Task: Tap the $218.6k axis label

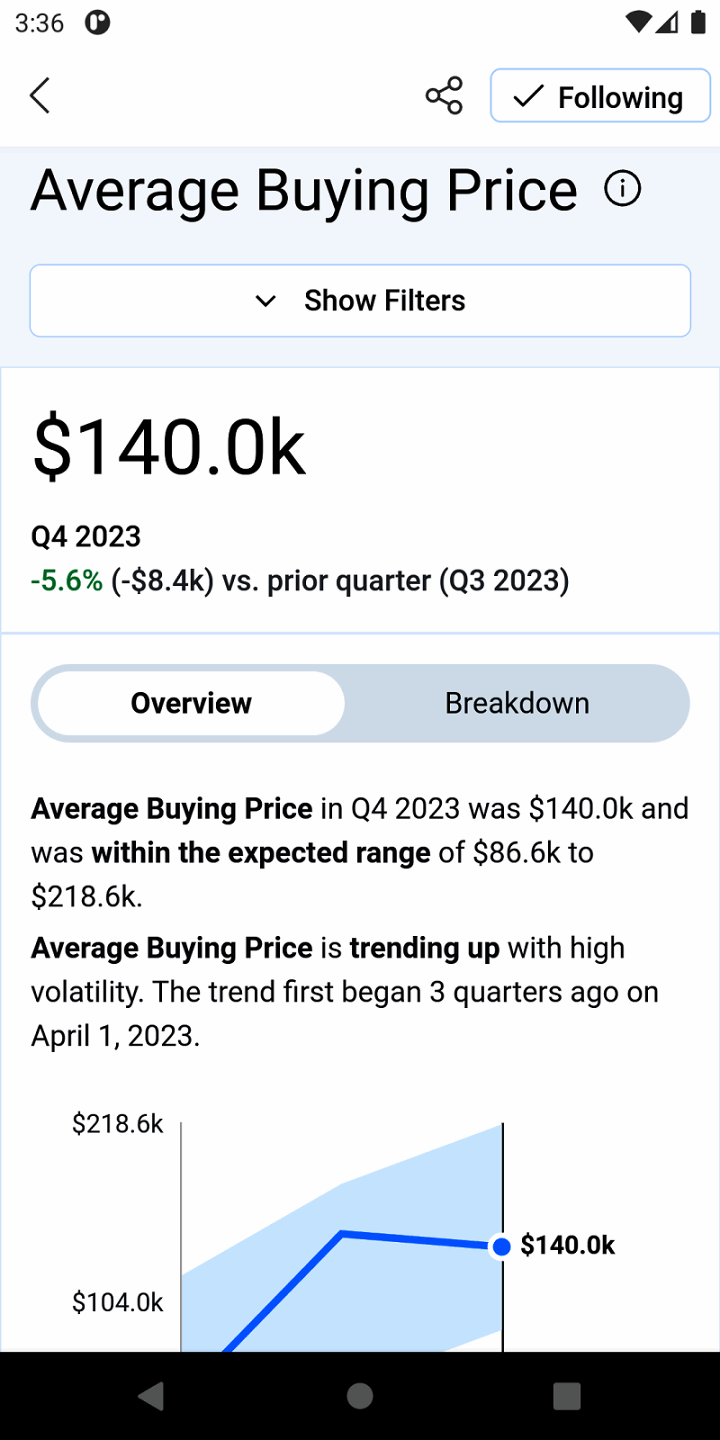Action: 117,1124
